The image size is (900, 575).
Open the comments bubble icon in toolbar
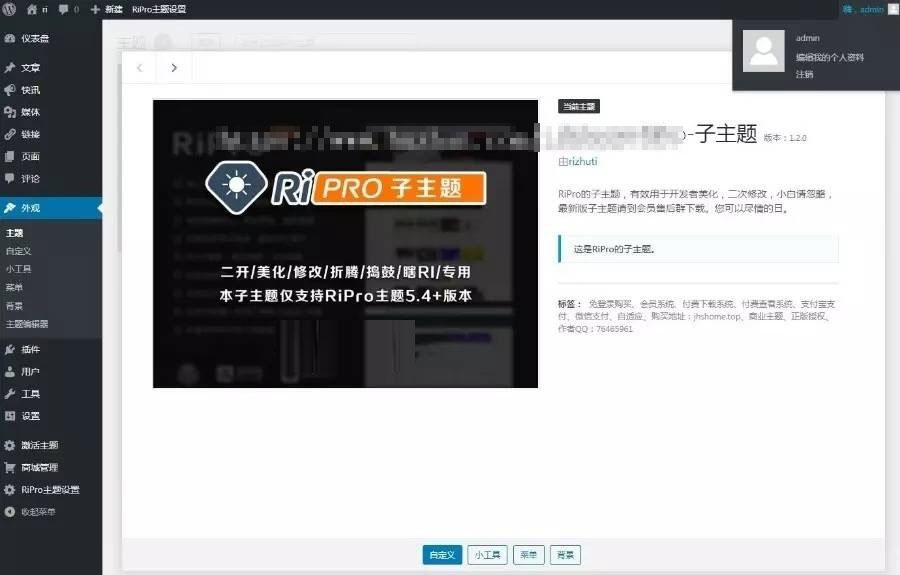coord(63,9)
